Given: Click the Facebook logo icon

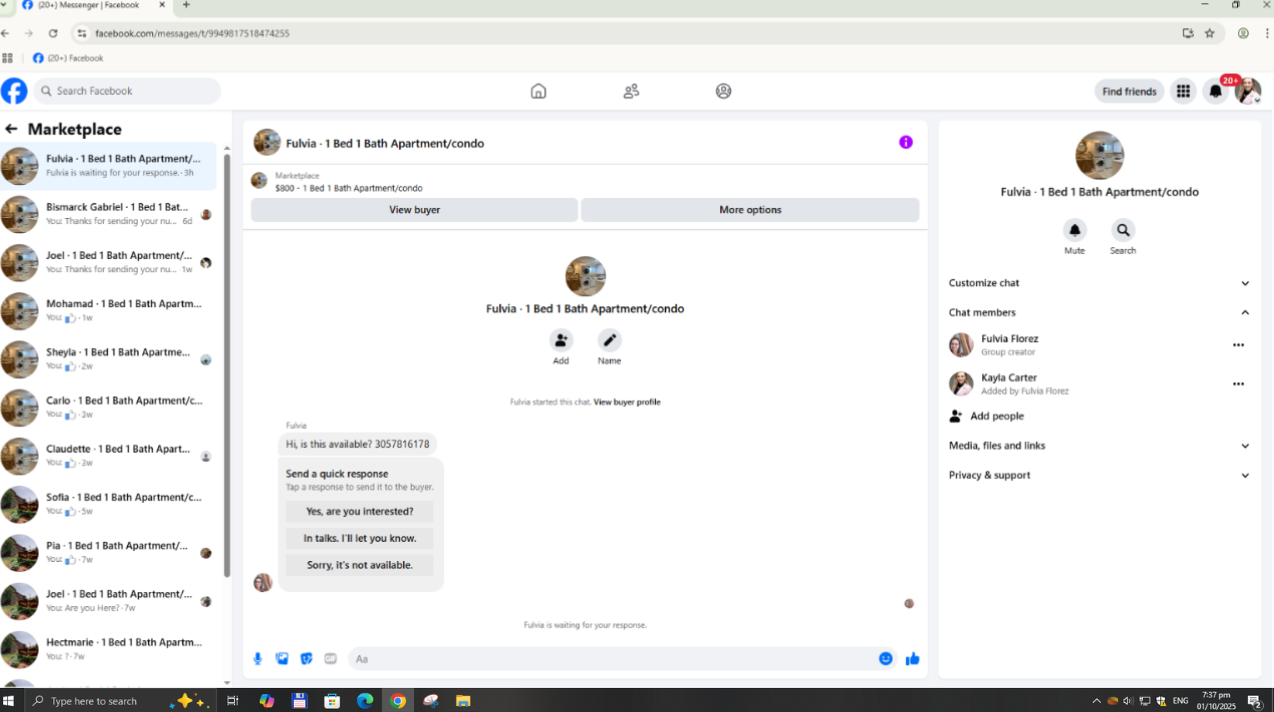Looking at the screenshot, I should [x=14, y=91].
